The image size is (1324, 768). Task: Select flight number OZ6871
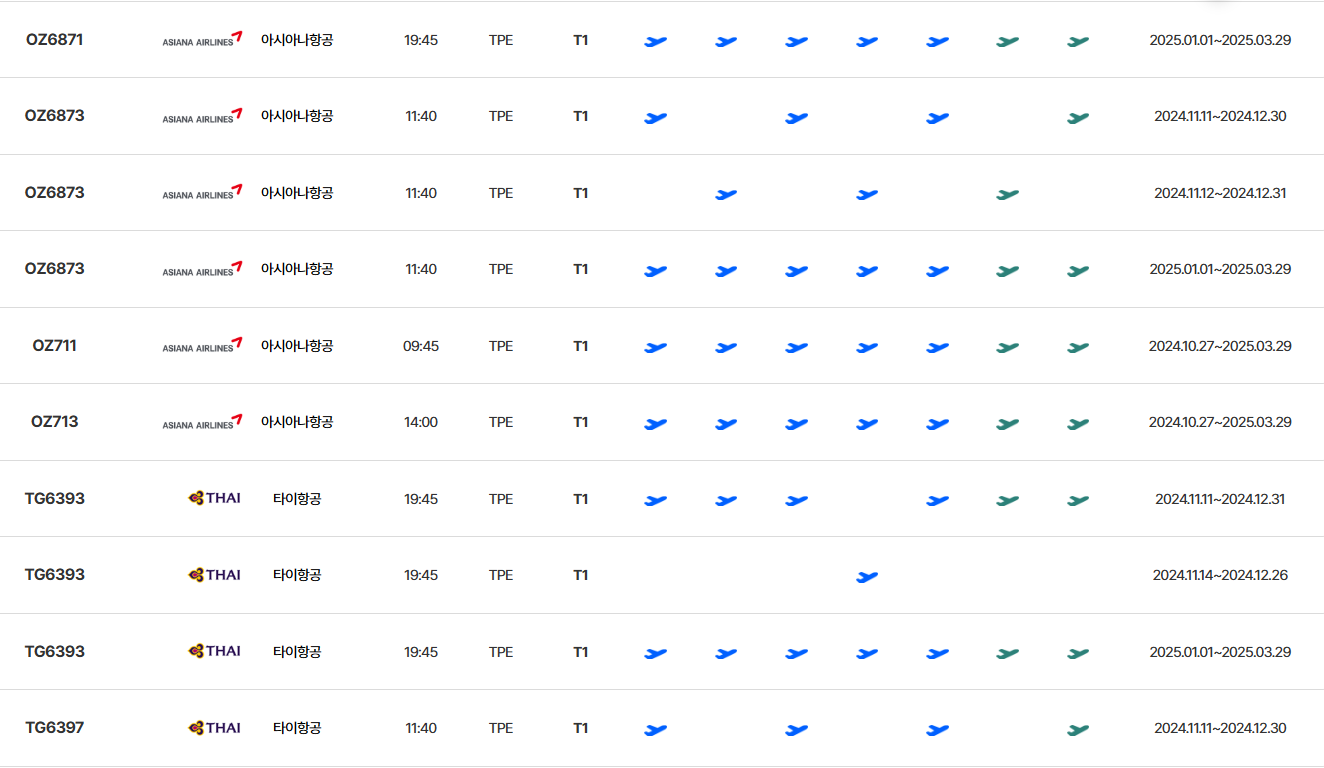(54, 40)
